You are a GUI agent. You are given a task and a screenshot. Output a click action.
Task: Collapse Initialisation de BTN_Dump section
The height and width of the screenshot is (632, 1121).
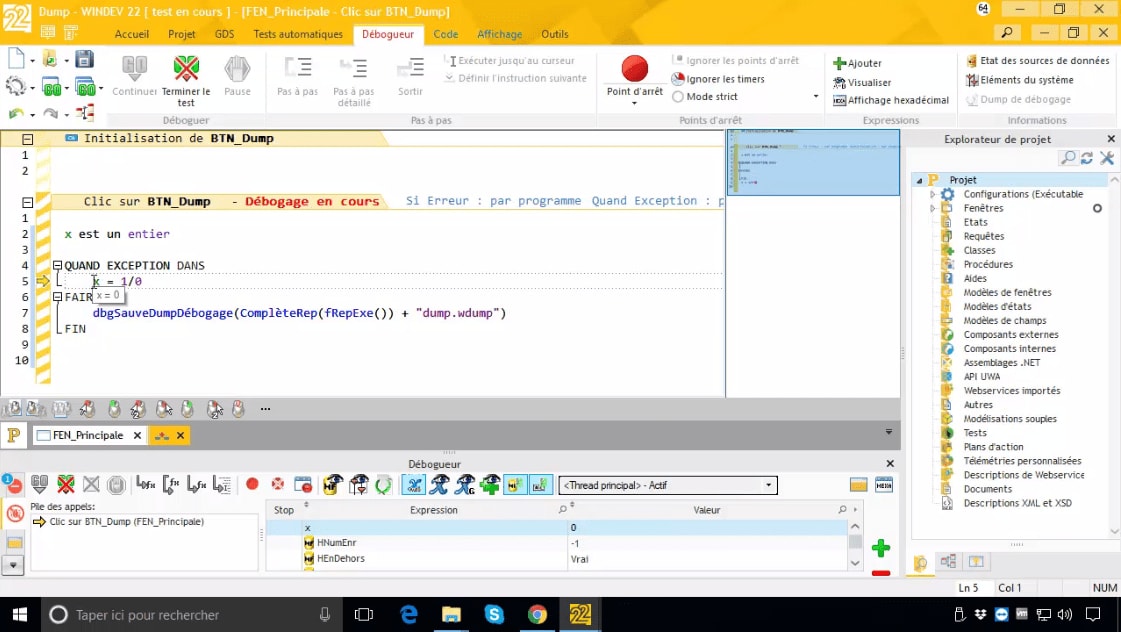pyautogui.click(x=27, y=139)
